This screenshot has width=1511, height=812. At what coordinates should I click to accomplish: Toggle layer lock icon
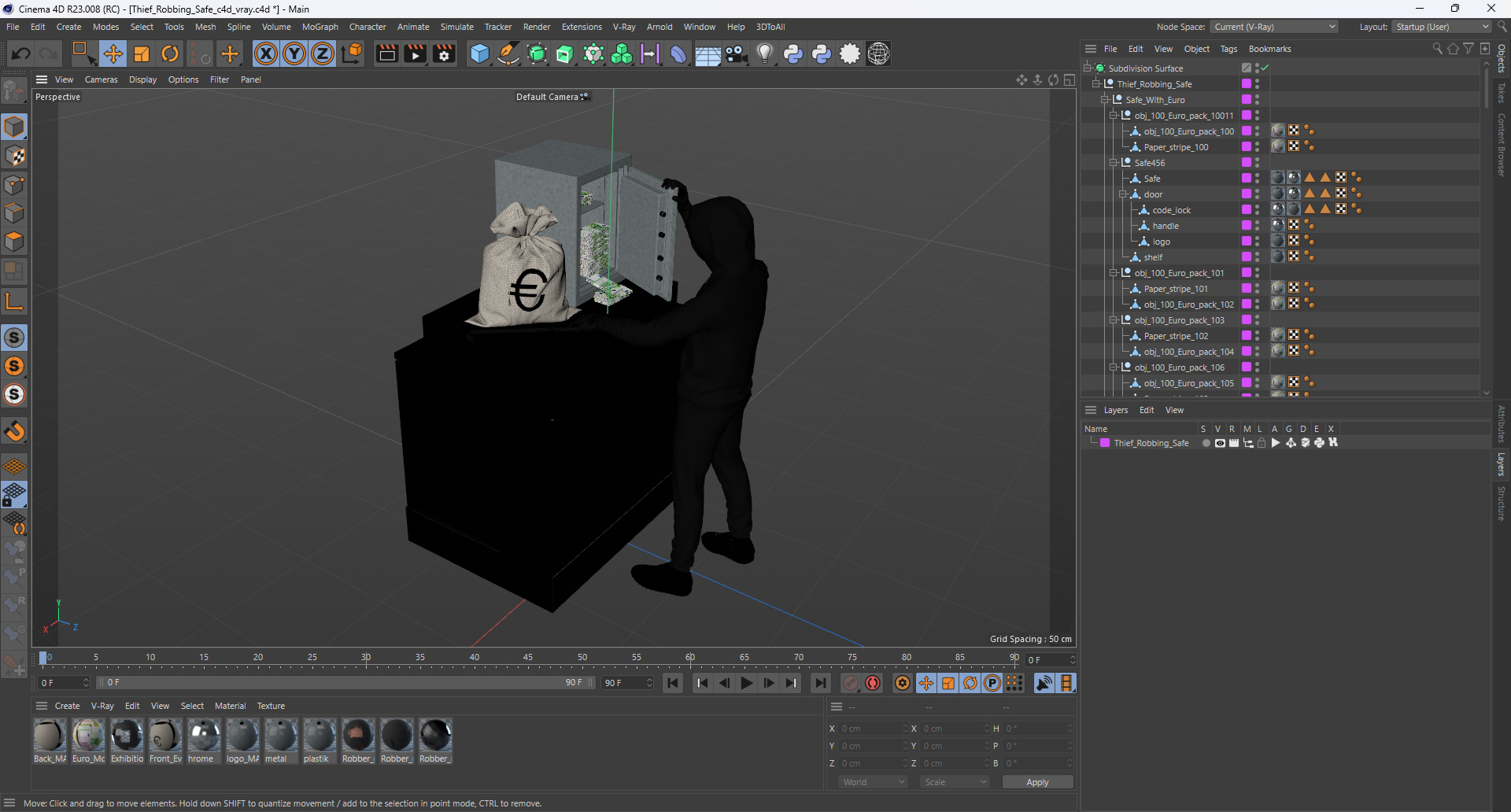pos(1262,443)
